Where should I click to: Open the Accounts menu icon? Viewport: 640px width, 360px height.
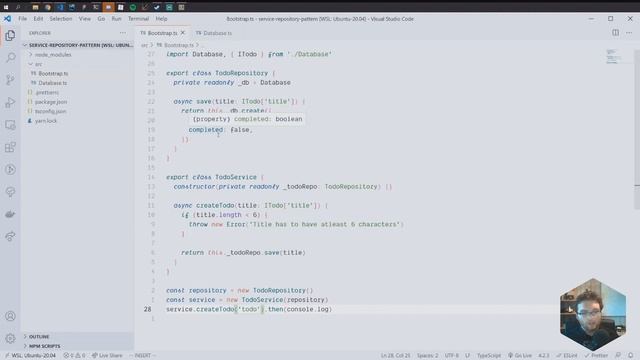(10, 316)
